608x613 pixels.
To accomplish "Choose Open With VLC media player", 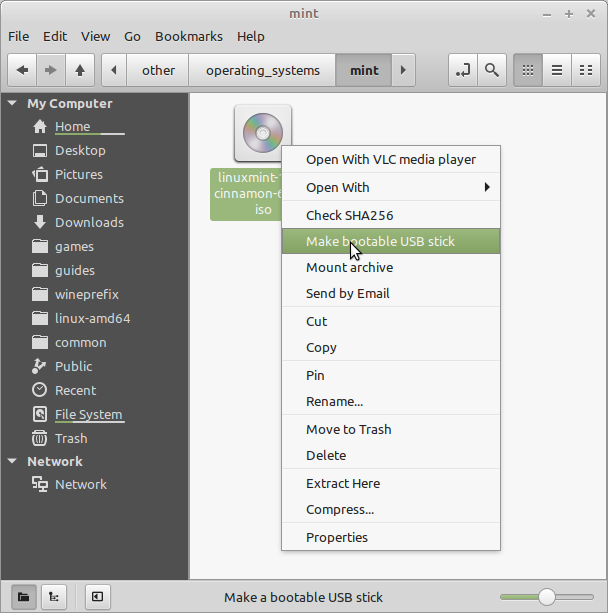I will click(391, 160).
